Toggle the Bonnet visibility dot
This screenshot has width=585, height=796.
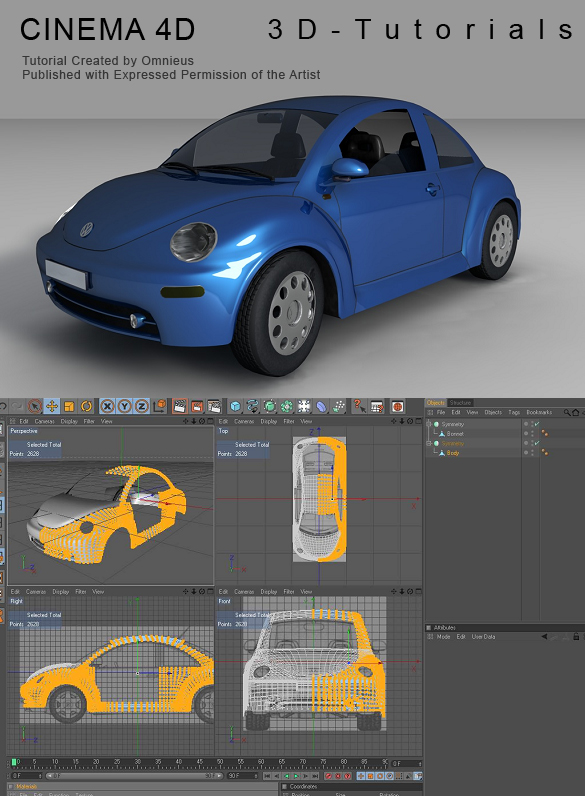(x=526, y=434)
